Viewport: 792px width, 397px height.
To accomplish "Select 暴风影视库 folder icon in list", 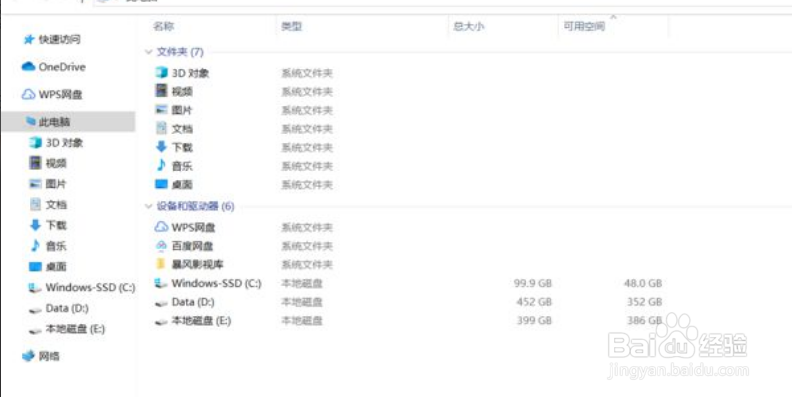I will pos(161,264).
